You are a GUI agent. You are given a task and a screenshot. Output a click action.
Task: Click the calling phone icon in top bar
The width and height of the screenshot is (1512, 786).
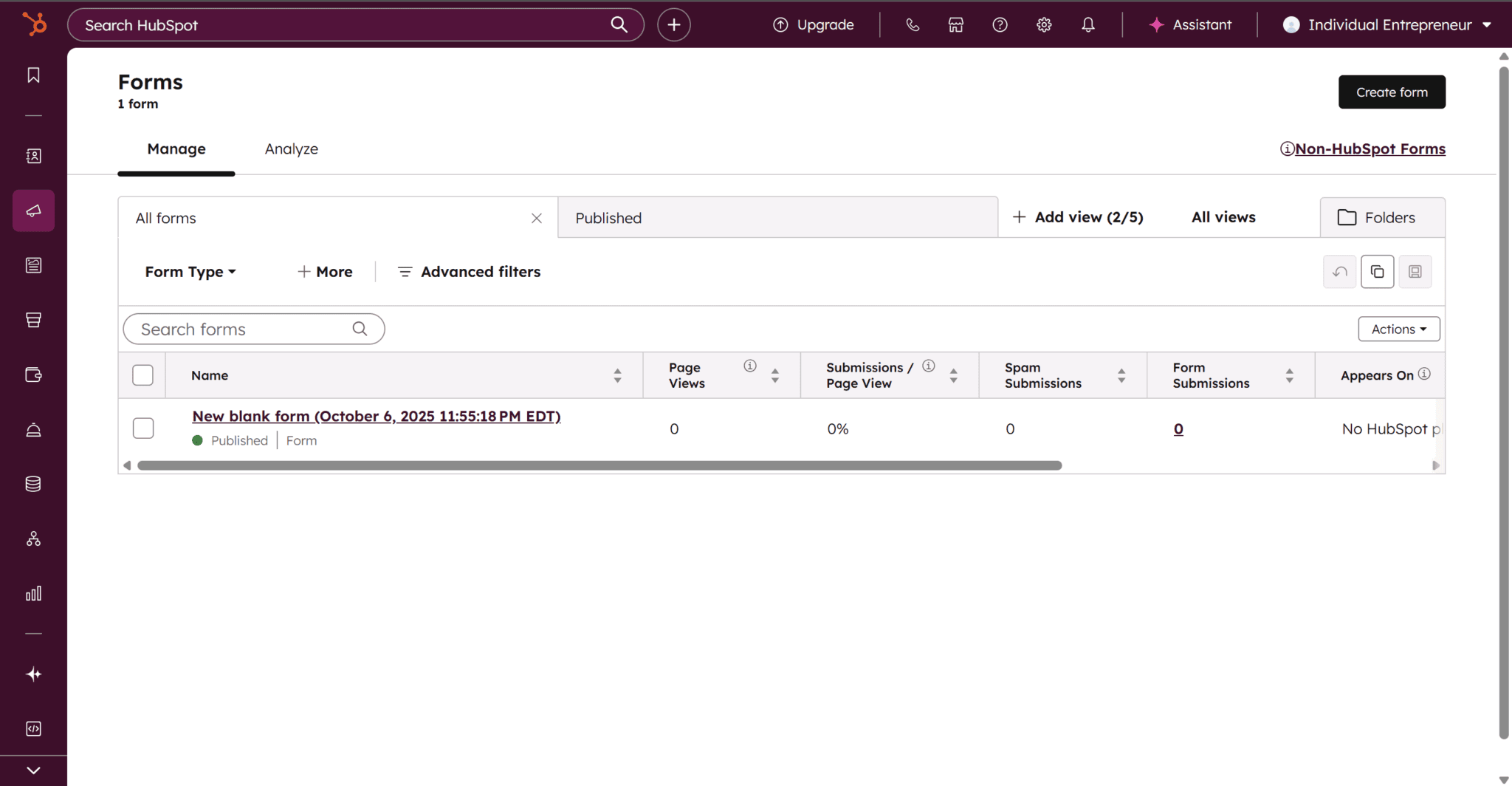(913, 24)
